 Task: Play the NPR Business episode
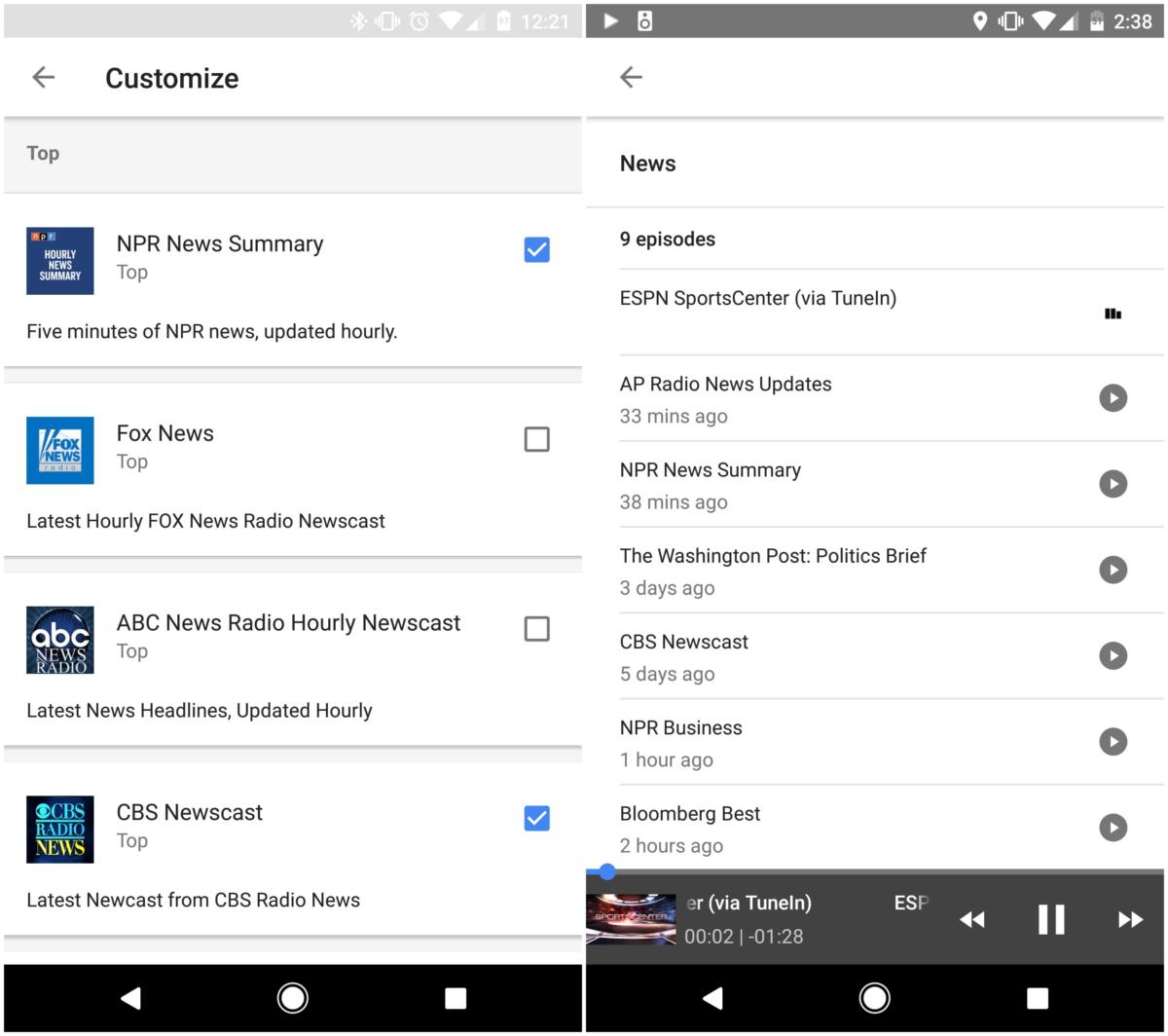point(1113,741)
